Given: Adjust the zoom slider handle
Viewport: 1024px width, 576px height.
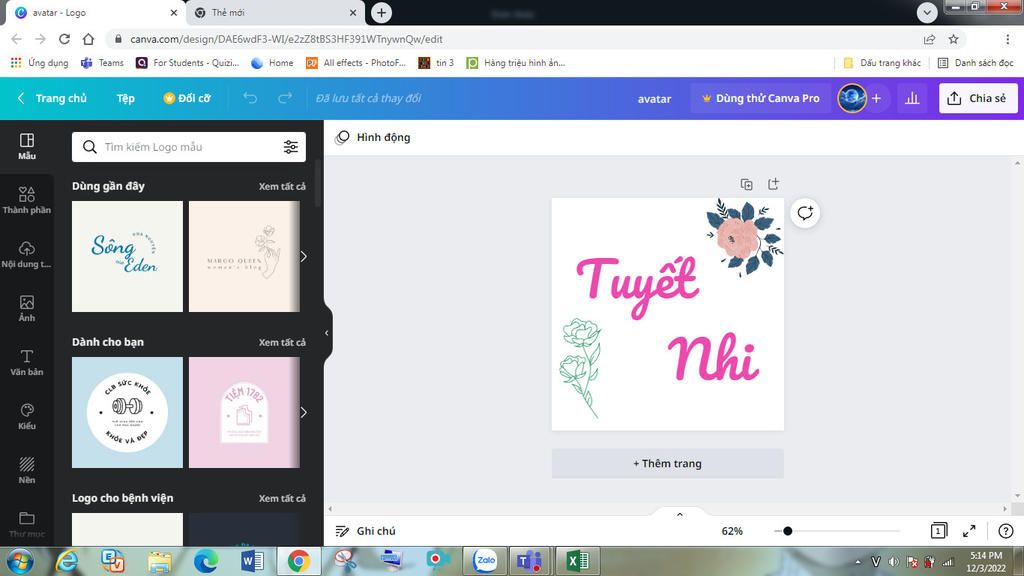Looking at the screenshot, I should [x=788, y=531].
